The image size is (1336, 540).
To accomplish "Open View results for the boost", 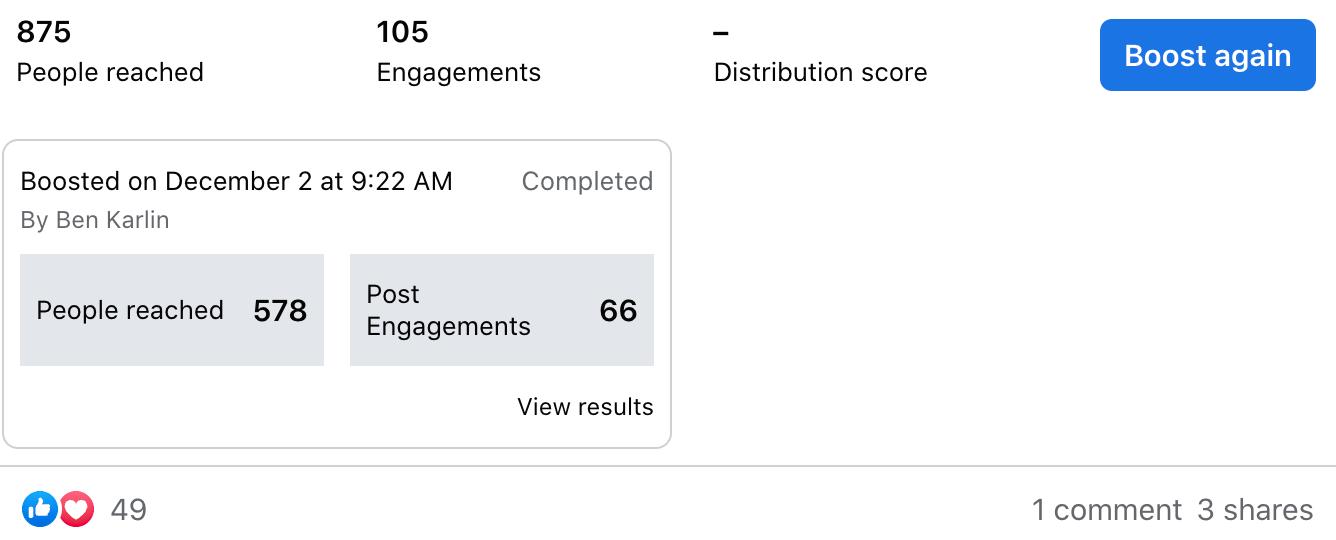I will (585, 407).
